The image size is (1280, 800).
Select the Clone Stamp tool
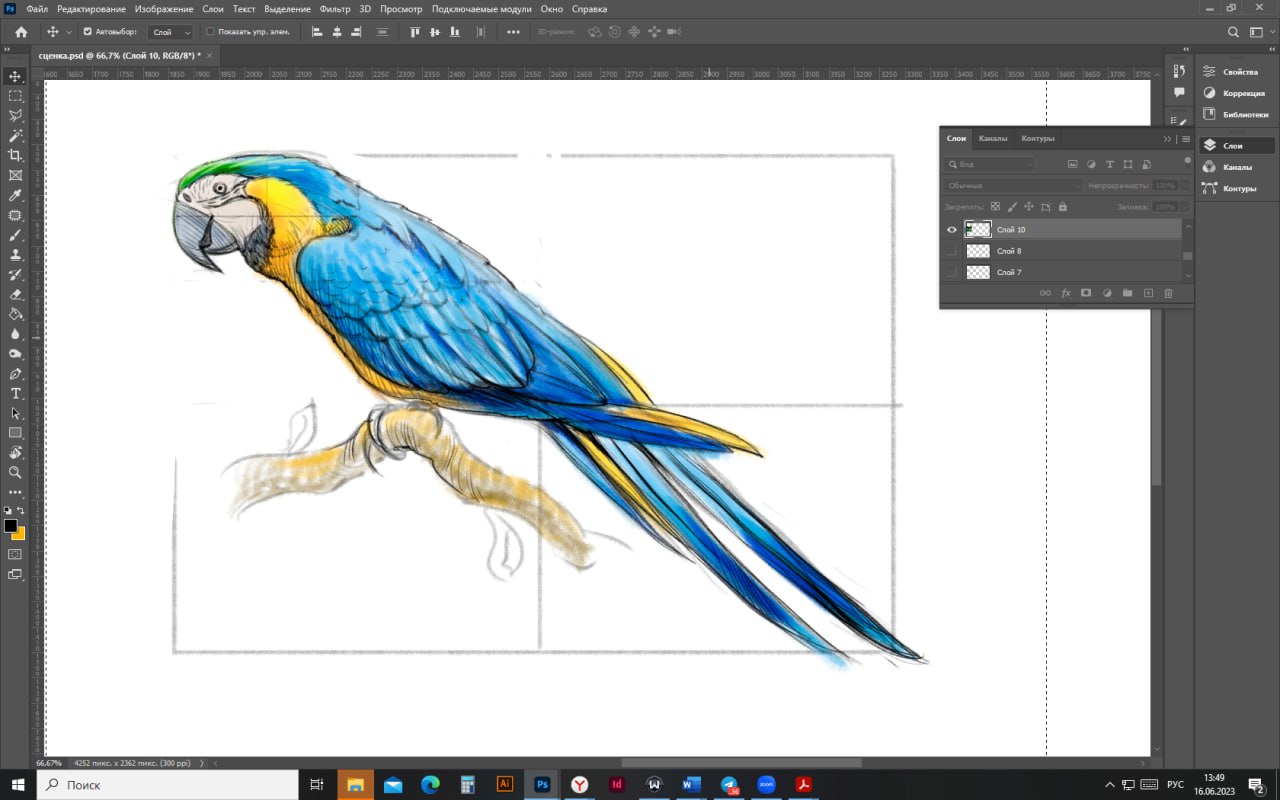[x=15, y=255]
